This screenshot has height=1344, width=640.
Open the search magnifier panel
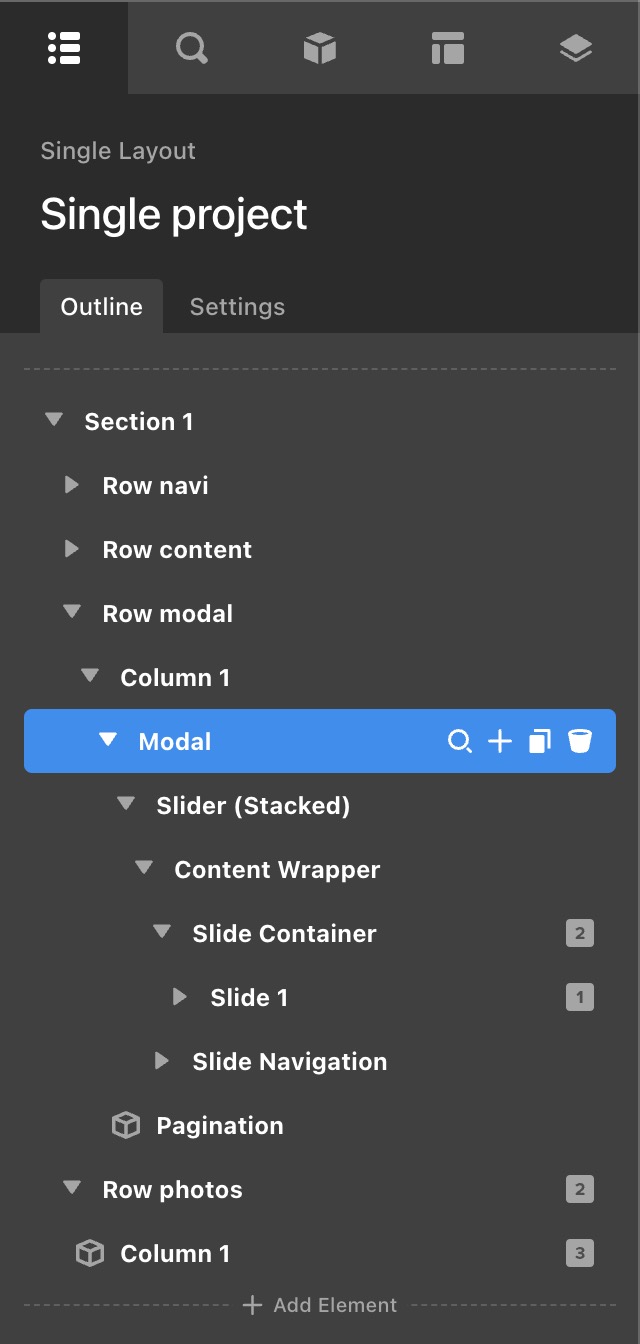pyautogui.click(x=191, y=47)
